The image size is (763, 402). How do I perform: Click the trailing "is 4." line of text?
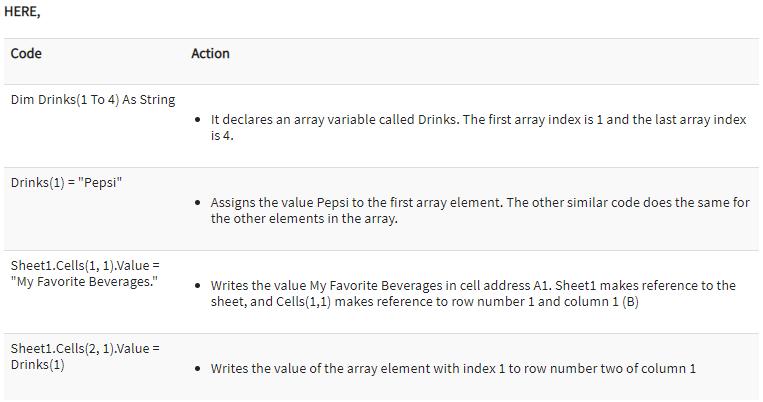pos(222,136)
